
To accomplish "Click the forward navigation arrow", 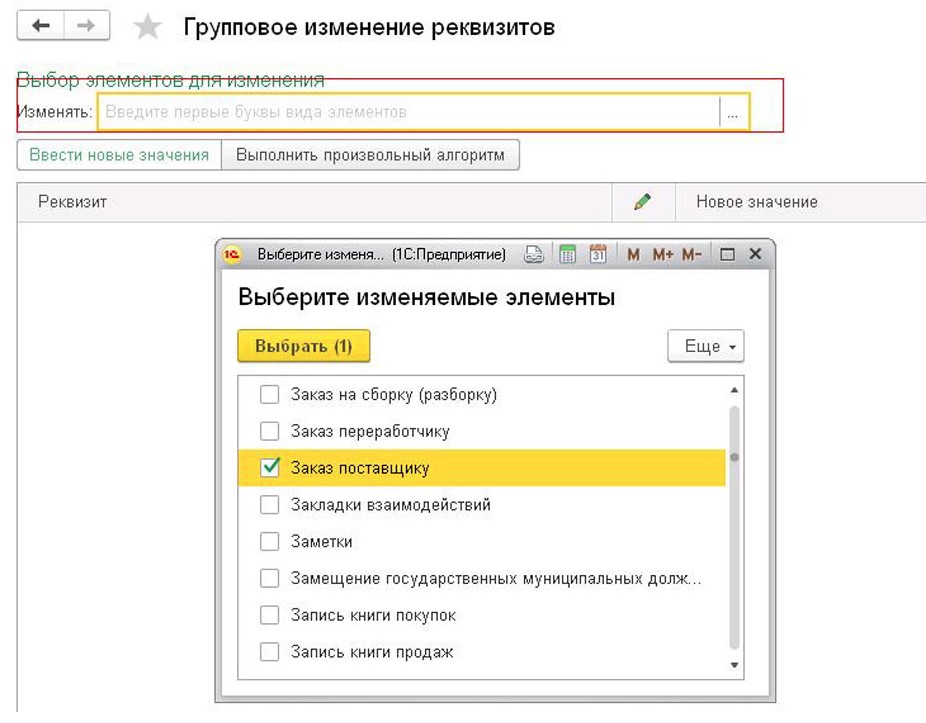I will coord(87,26).
